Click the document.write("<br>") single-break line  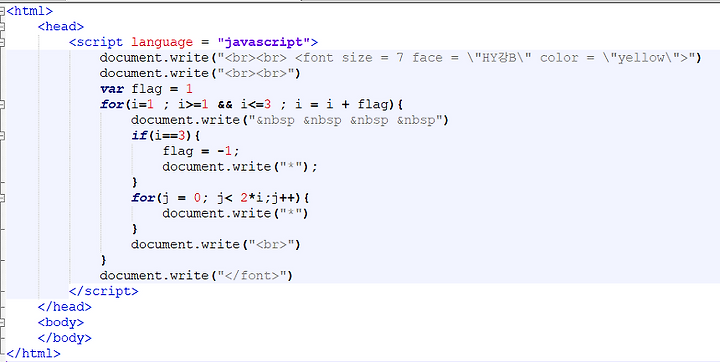pos(215,244)
